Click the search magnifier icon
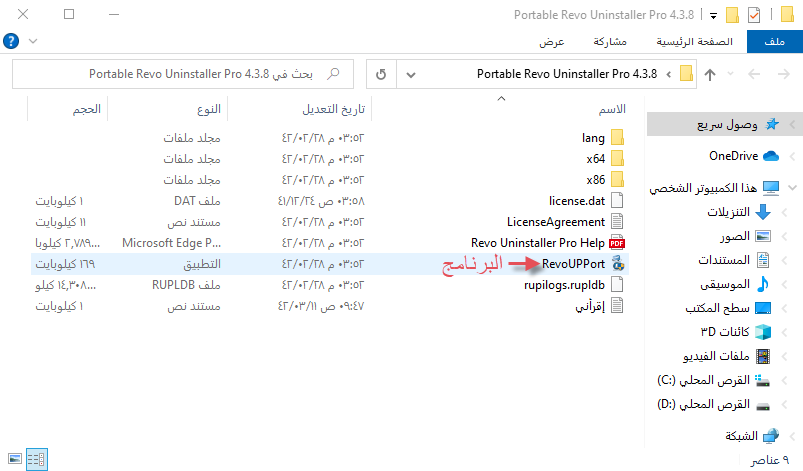Image resolution: width=803 pixels, height=471 pixels. coord(333,74)
